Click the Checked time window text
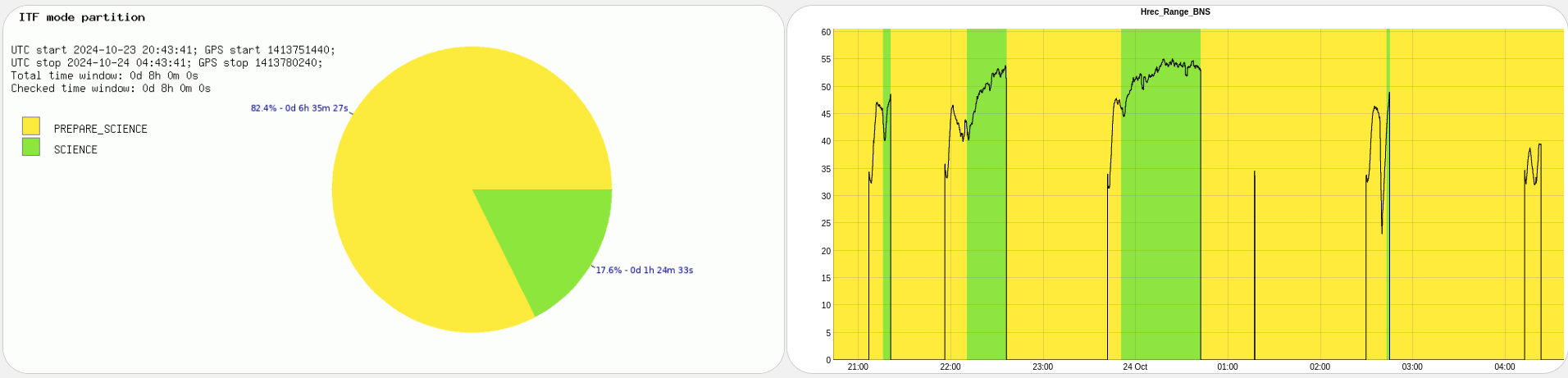The image size is (1568, 378). click(x=111, y=89)
